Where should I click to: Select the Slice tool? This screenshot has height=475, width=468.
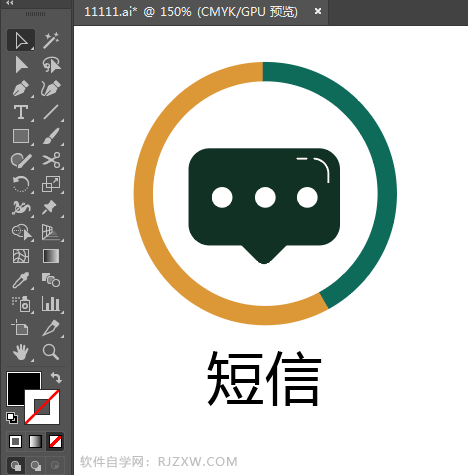tap(51, 328)
